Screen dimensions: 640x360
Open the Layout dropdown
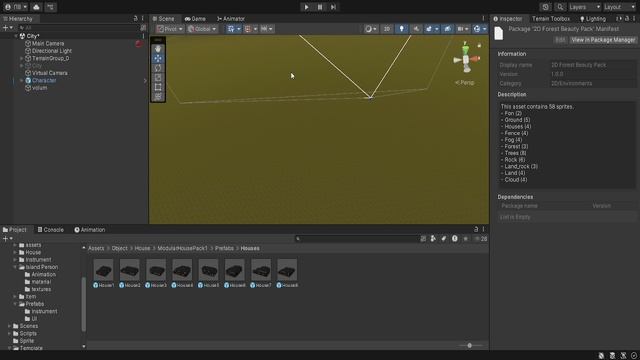(x=620, y=7)
